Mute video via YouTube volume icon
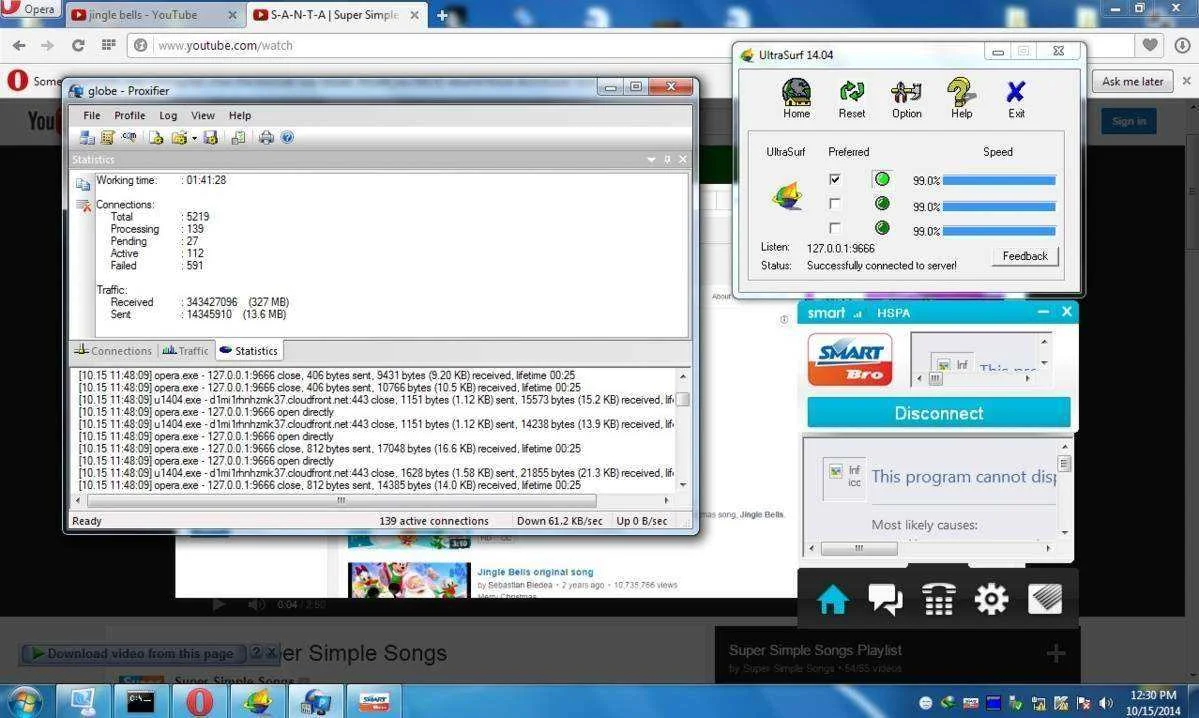The height and width of the screenshot is (718, 1199). [255, 604]
